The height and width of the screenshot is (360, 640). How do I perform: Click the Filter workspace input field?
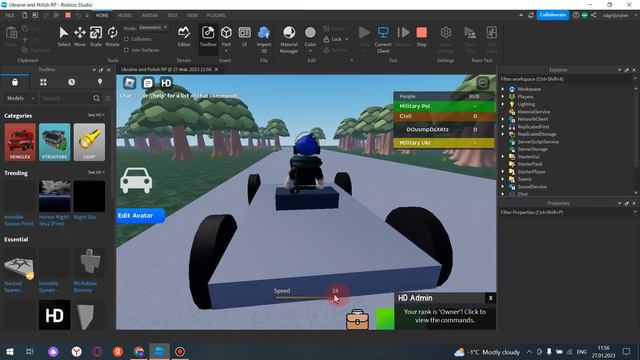[x=565, y=79]
